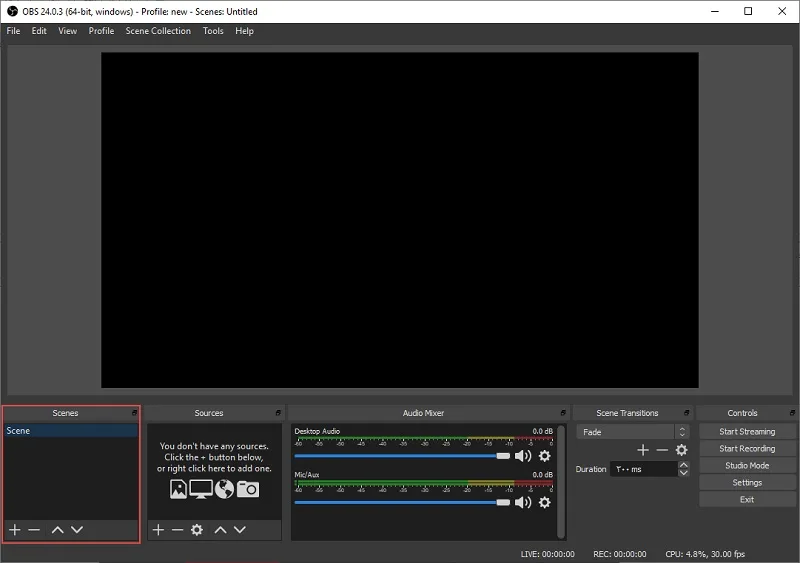The width and height of the screenshot is (800, 563).
Task: Open the Fade transition dropdown
Action: pos(633,432)
